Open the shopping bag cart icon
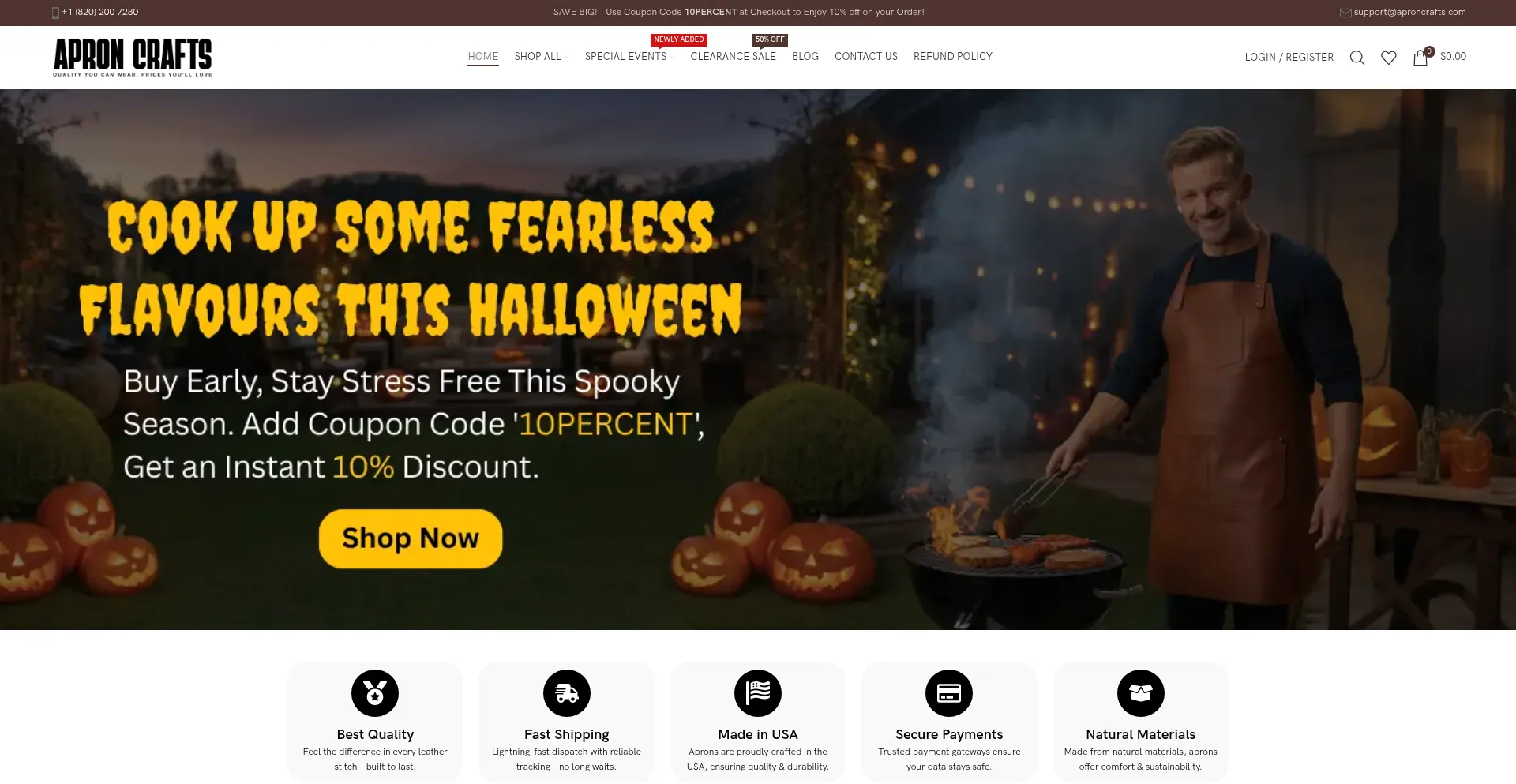 click(1420, 58)
